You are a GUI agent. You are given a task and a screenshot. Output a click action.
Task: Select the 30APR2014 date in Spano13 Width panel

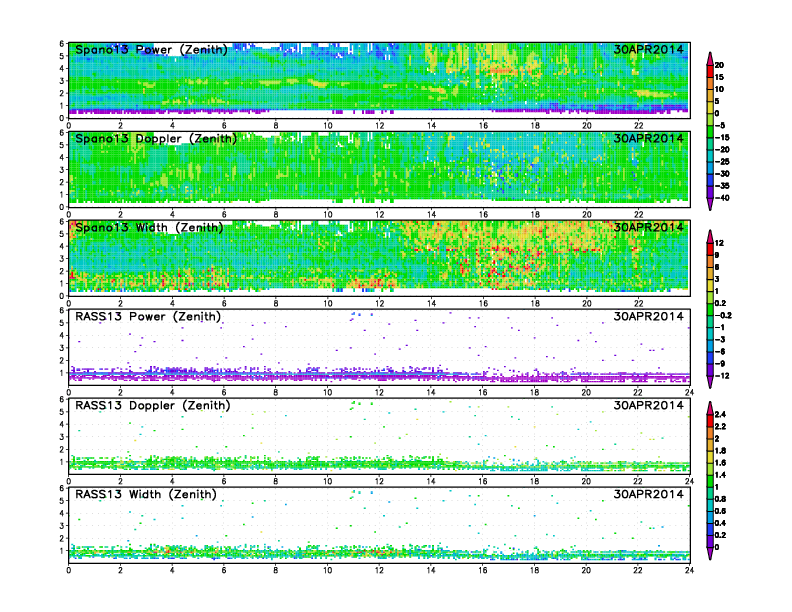click(x=649, y=227)
